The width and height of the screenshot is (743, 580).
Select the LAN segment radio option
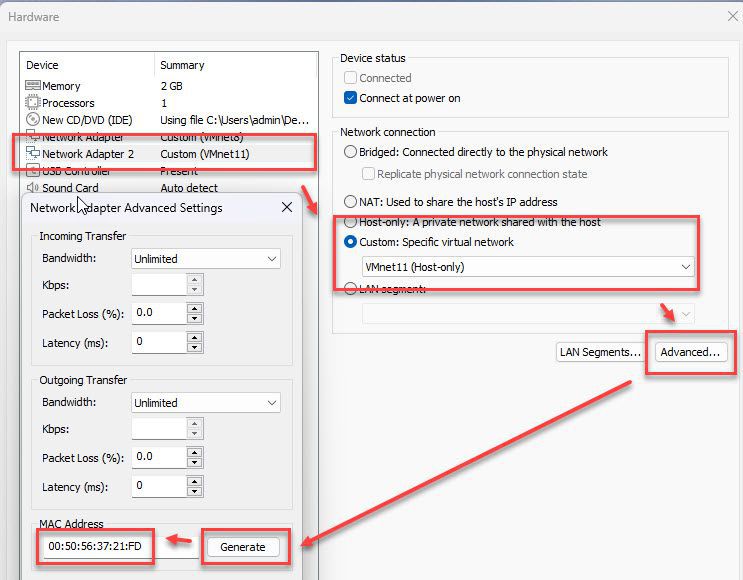click(x=350, y=289)
